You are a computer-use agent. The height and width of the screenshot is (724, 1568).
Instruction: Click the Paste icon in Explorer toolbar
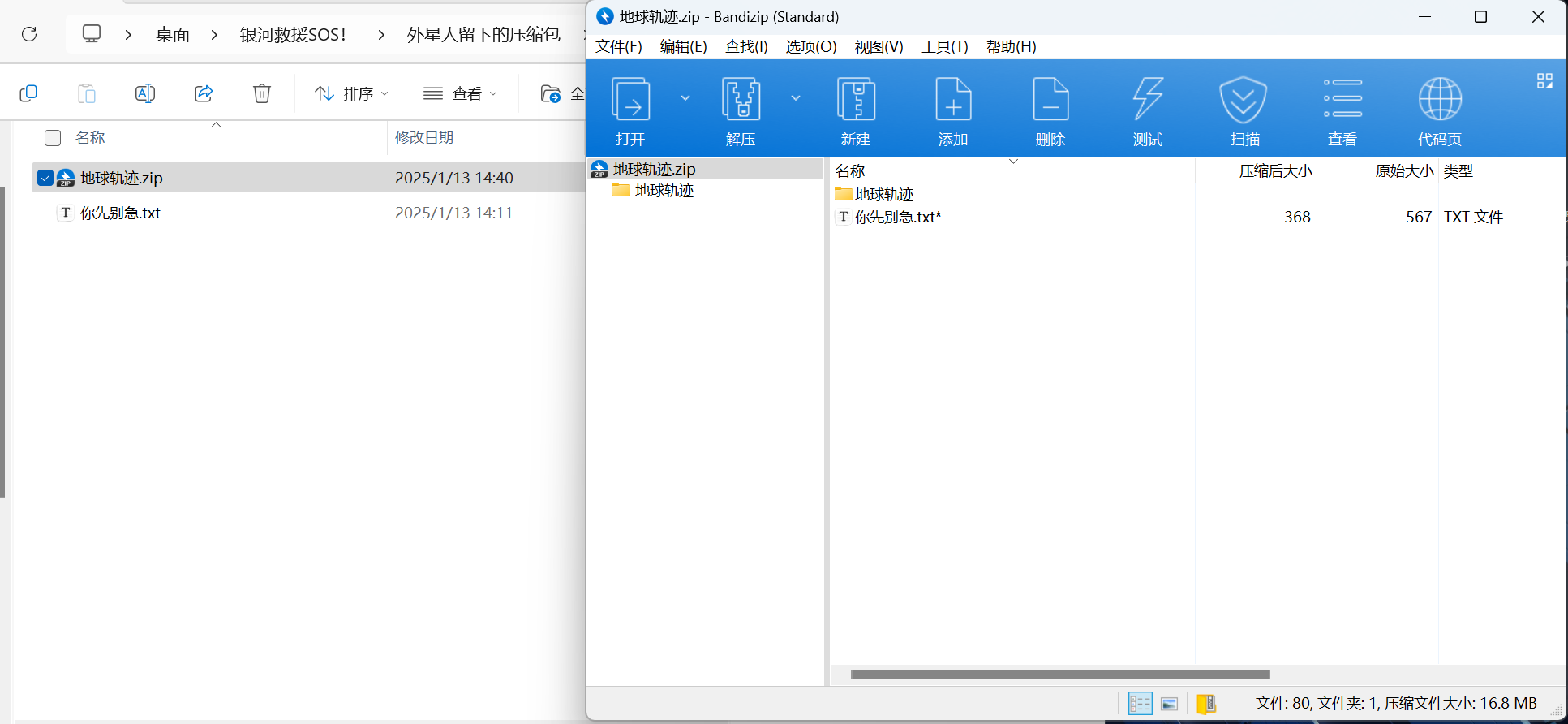[87, 93]
